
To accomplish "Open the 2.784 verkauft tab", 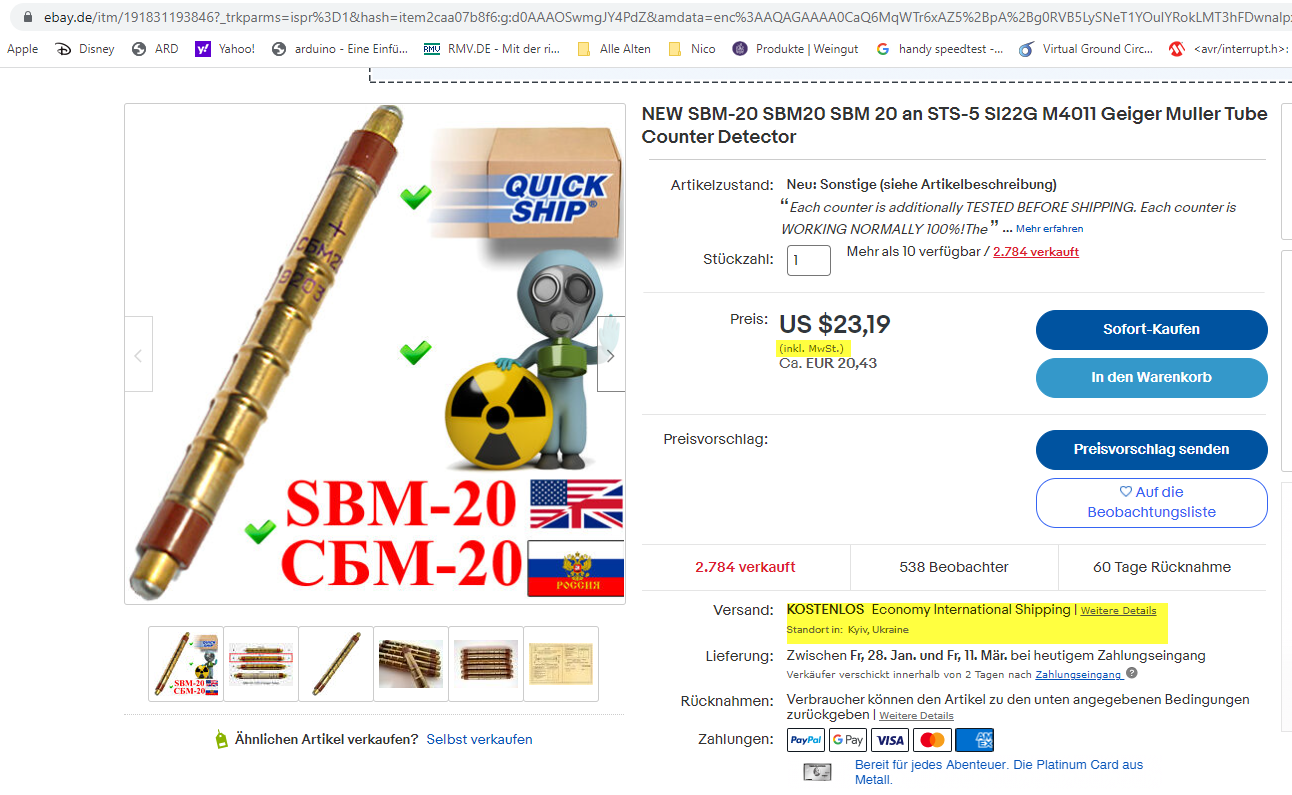I will (x=745, y=567).
